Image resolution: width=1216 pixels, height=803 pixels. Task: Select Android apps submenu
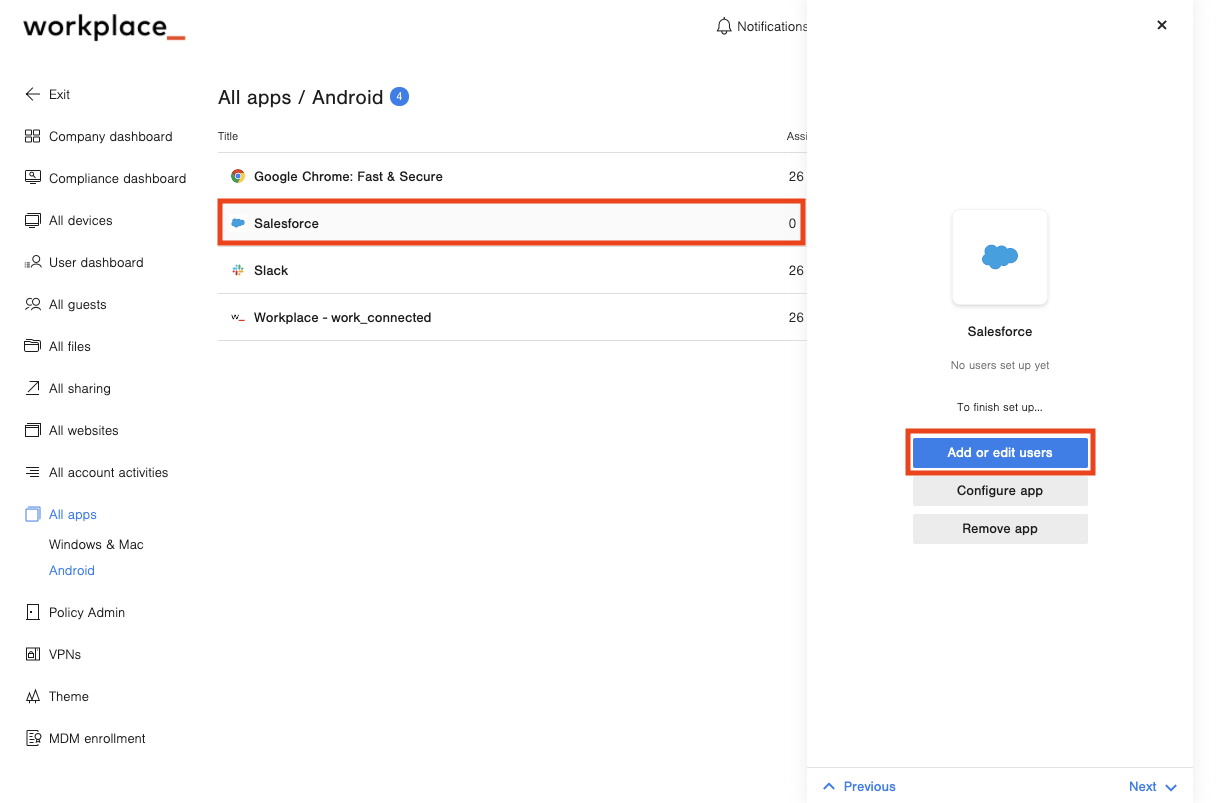click(x=72, y=570)
